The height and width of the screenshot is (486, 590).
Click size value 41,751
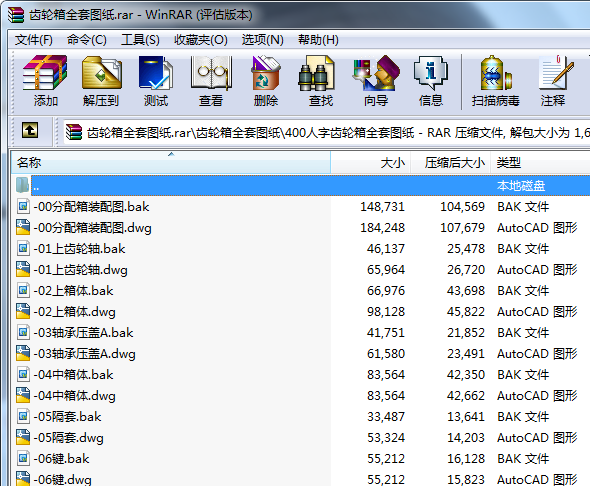coord(386,333)
